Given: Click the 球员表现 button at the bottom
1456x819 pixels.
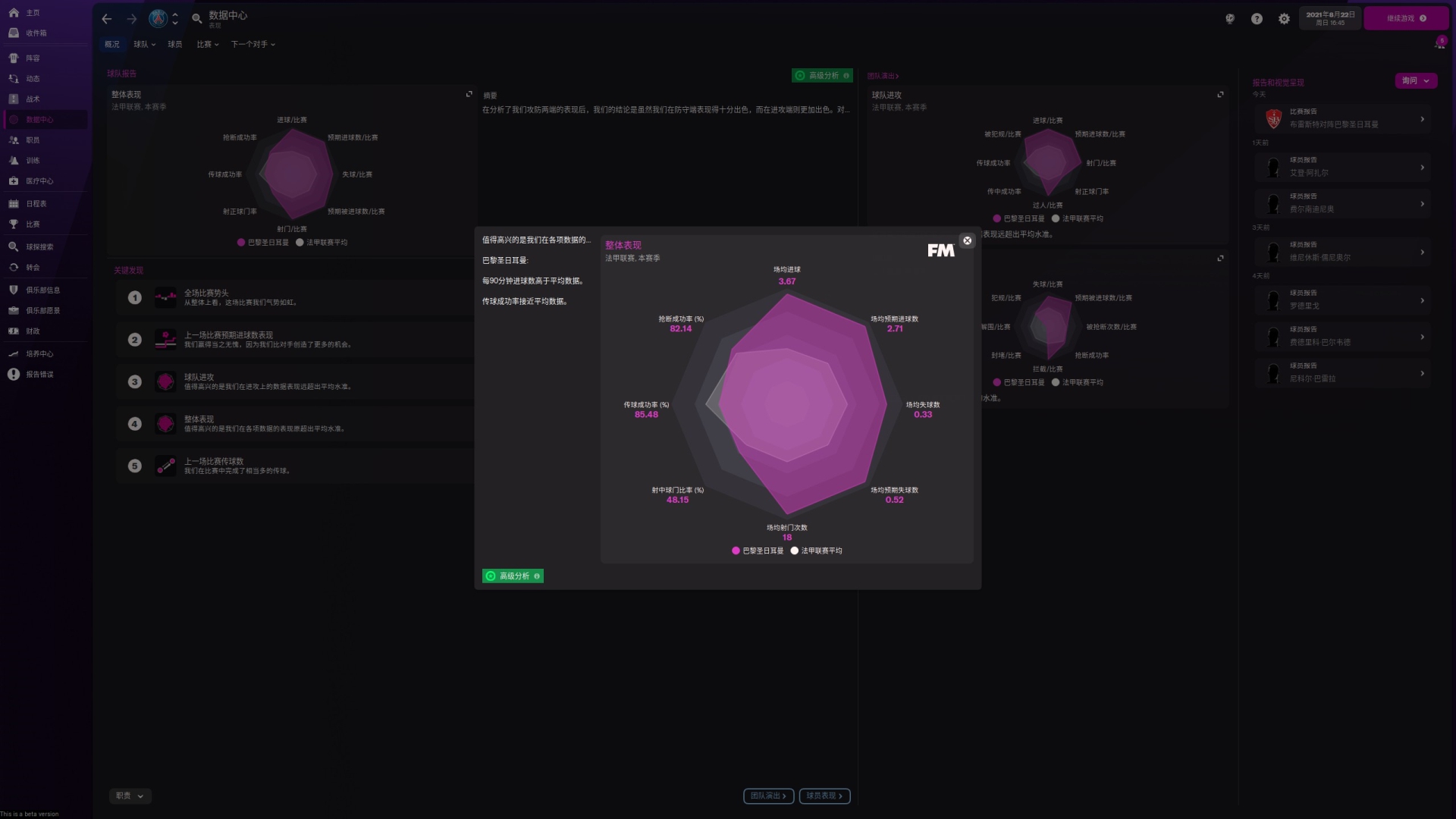Looking at the screenshot, I should (x=824, y=796).
